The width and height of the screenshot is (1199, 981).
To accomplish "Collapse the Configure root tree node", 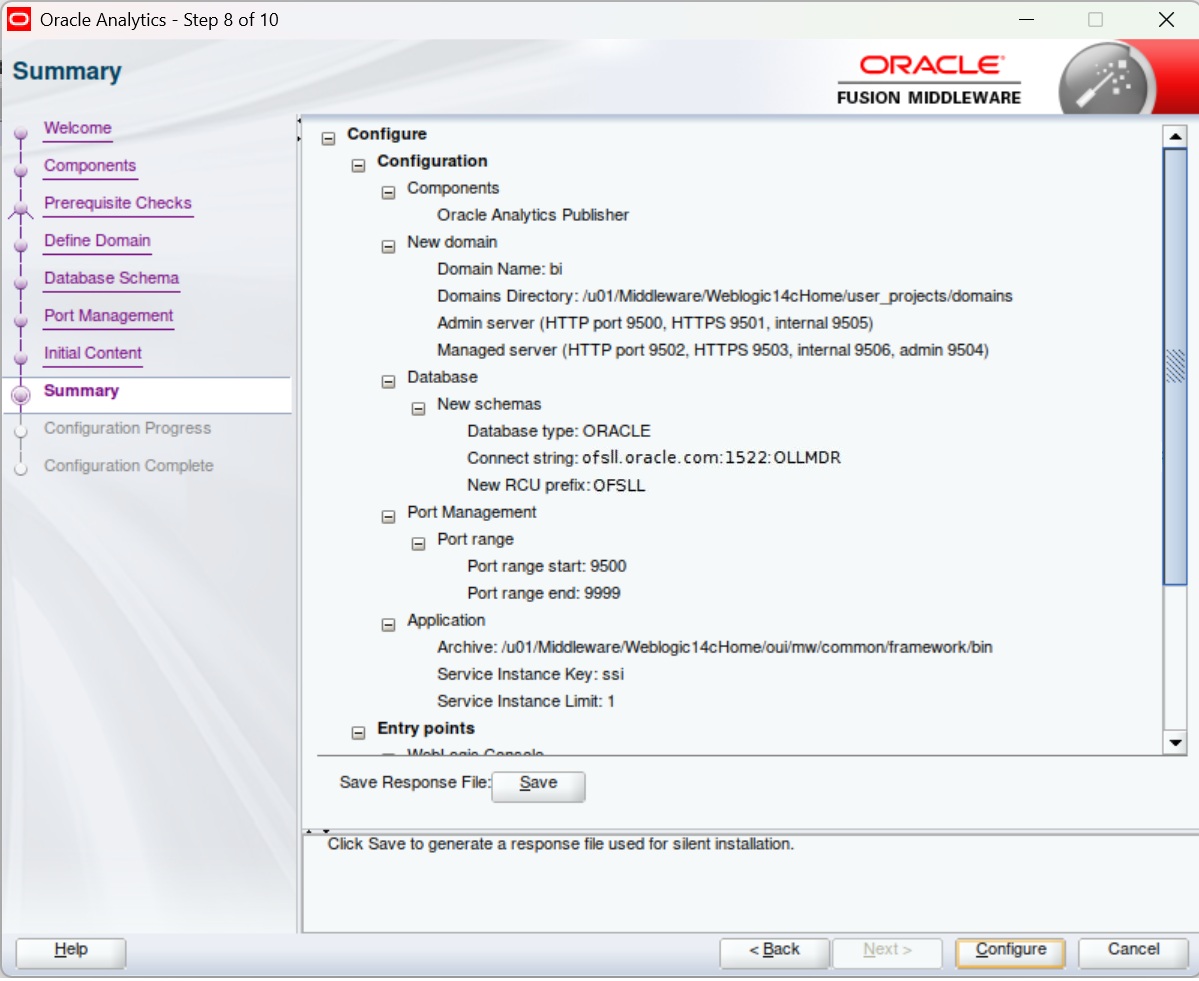I will (328, 138).
